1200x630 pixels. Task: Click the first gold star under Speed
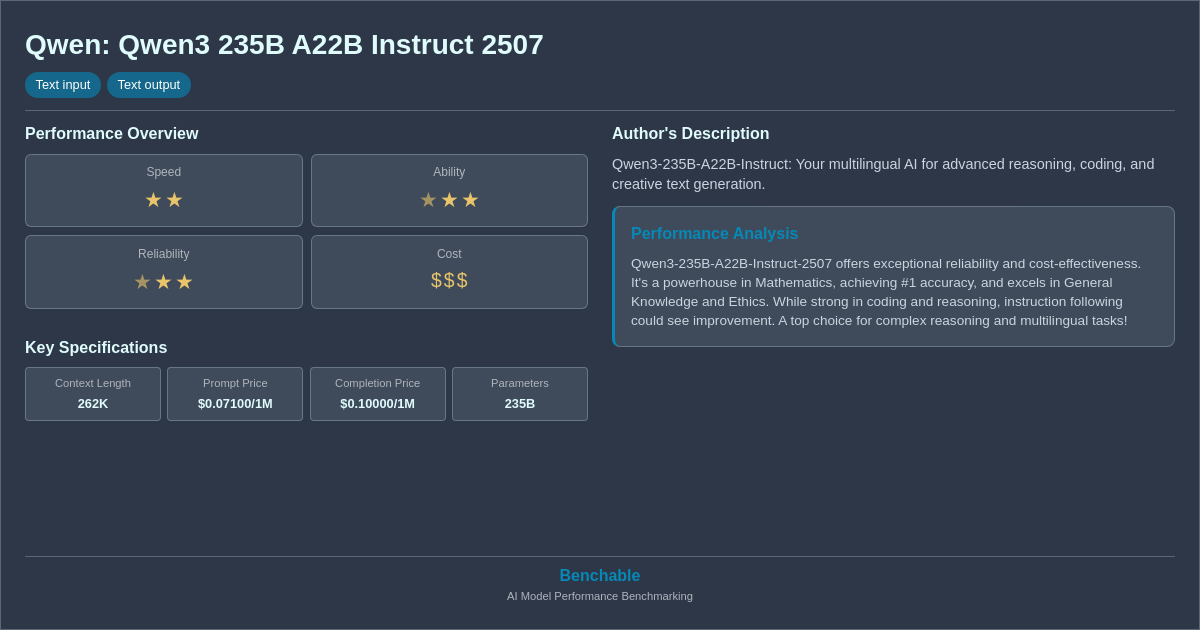[x=153, y=199]
